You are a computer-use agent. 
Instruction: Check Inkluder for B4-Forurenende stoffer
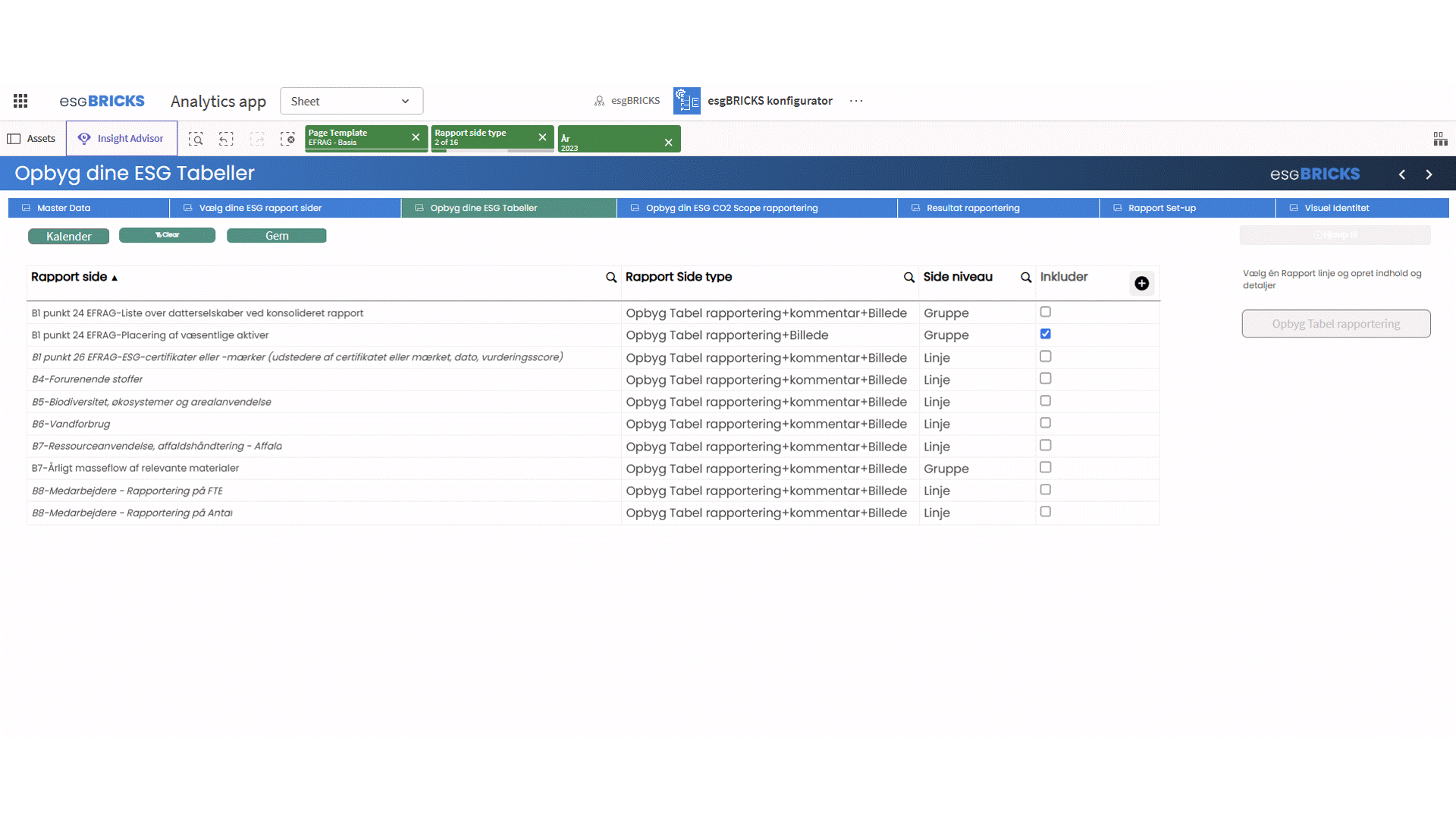1046,378
